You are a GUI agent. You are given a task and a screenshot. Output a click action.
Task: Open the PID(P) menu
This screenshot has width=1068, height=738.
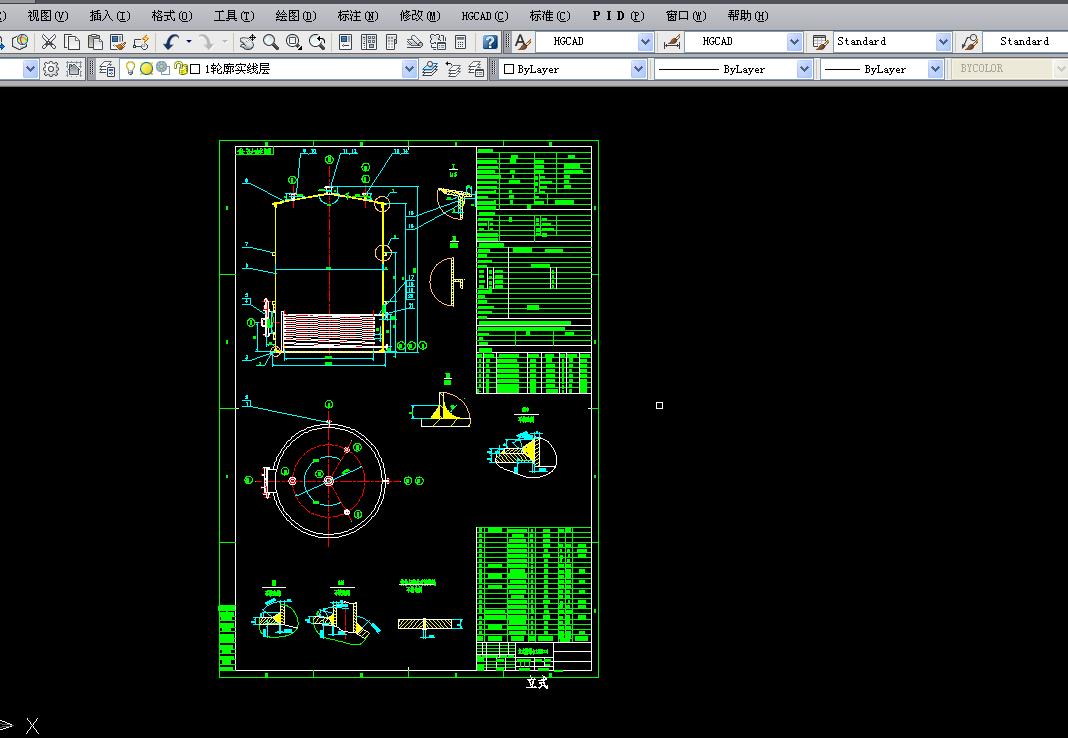pyautogui.click(x=618, y=16)
